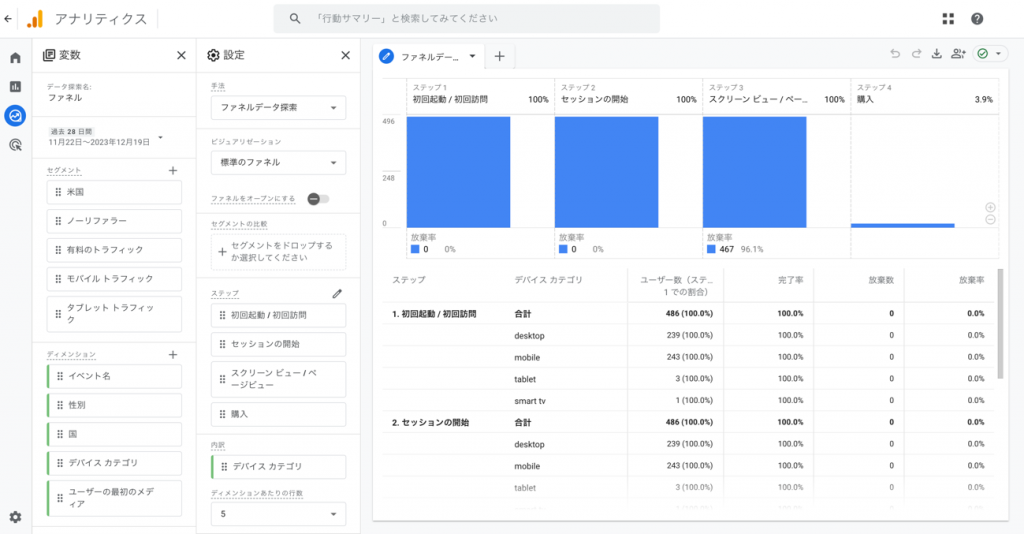Open the rows-per-dimension dropdown showing 5

[x=279, y=514]
